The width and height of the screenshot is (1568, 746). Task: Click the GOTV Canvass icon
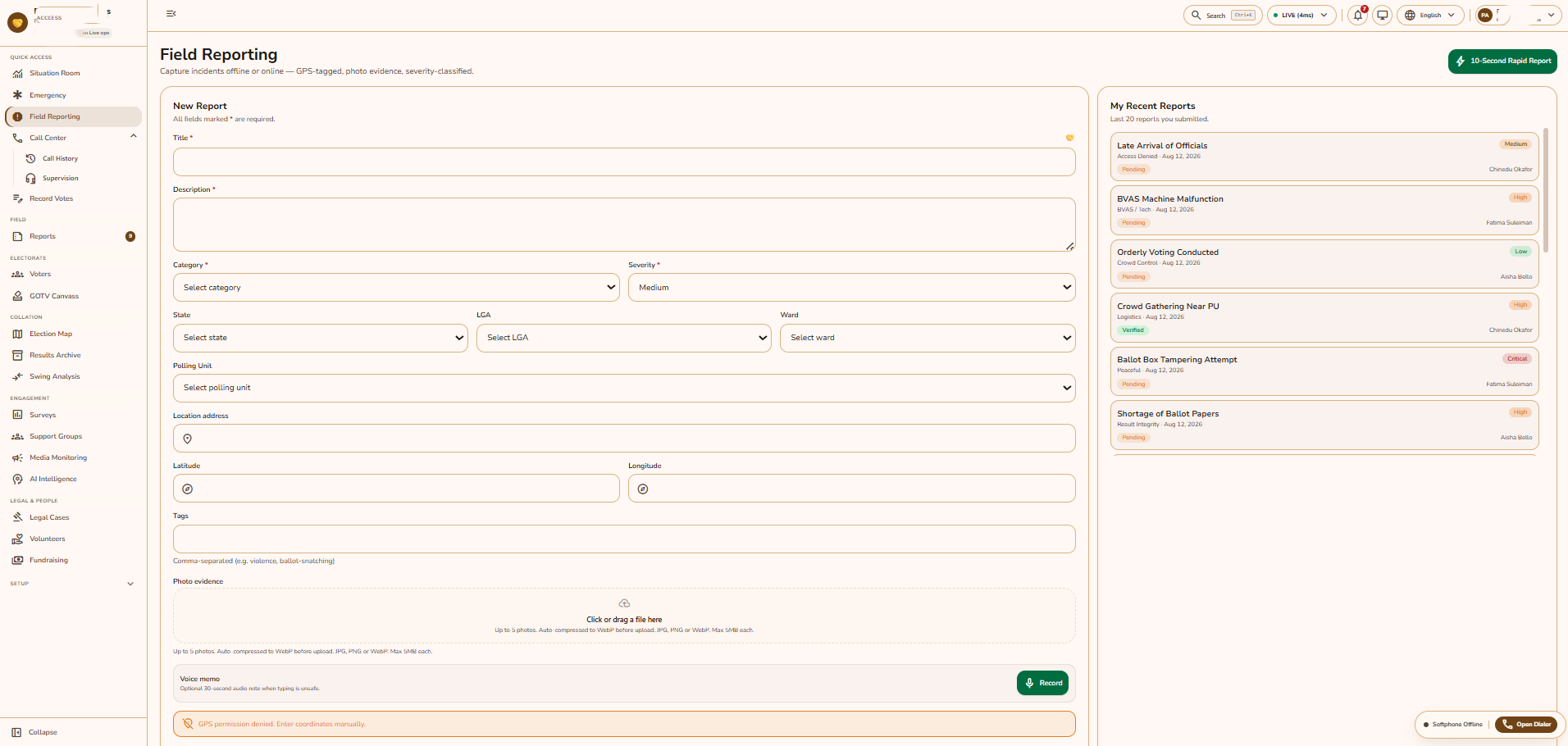coord(17,296)
